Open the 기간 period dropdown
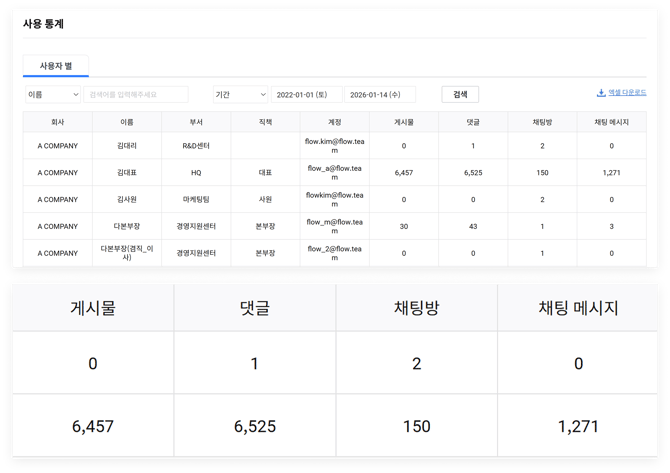The width and height of the screenshot is (670, 473). 240,95
